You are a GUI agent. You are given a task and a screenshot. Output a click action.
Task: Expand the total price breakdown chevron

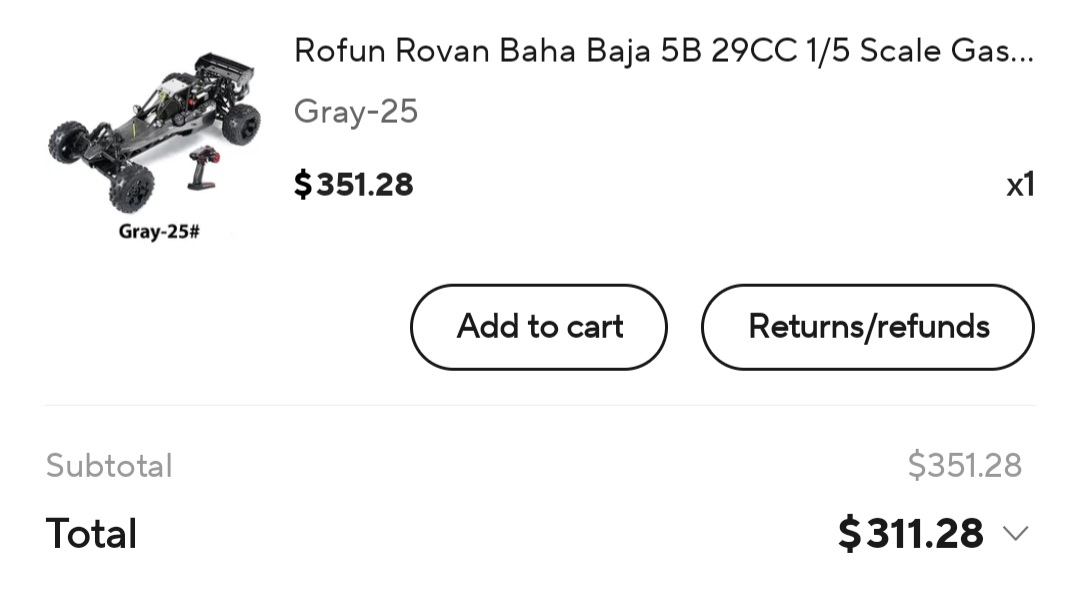tap(1015, 533)
